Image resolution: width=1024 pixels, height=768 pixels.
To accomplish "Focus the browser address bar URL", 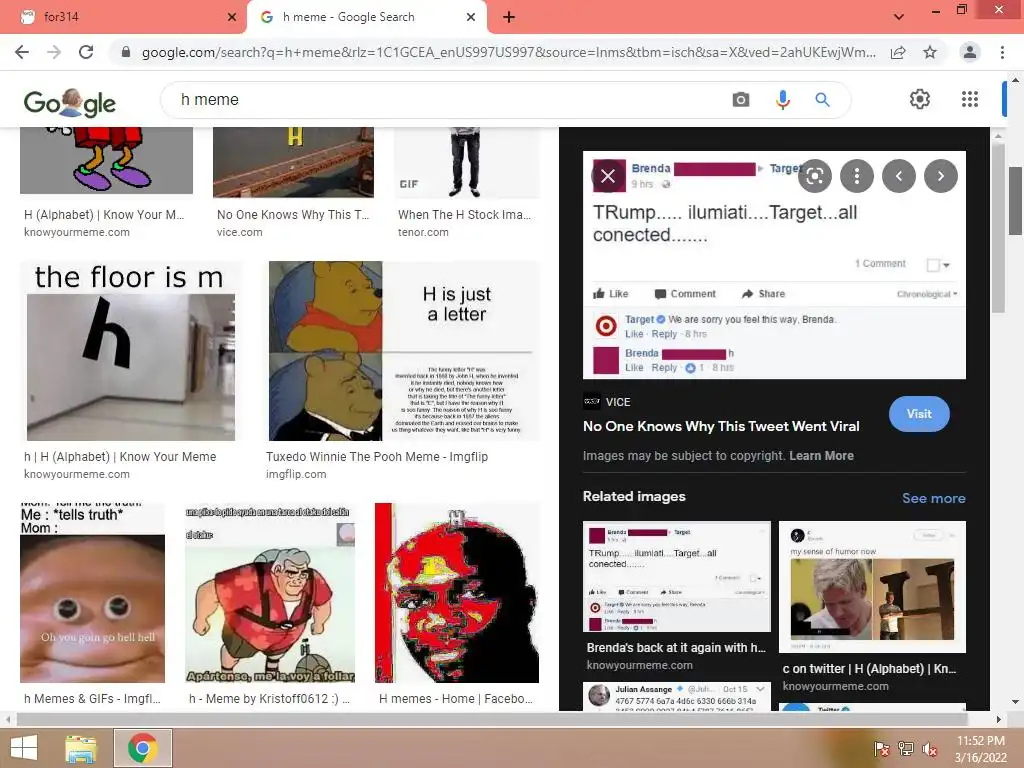I will tap(508, 52).
